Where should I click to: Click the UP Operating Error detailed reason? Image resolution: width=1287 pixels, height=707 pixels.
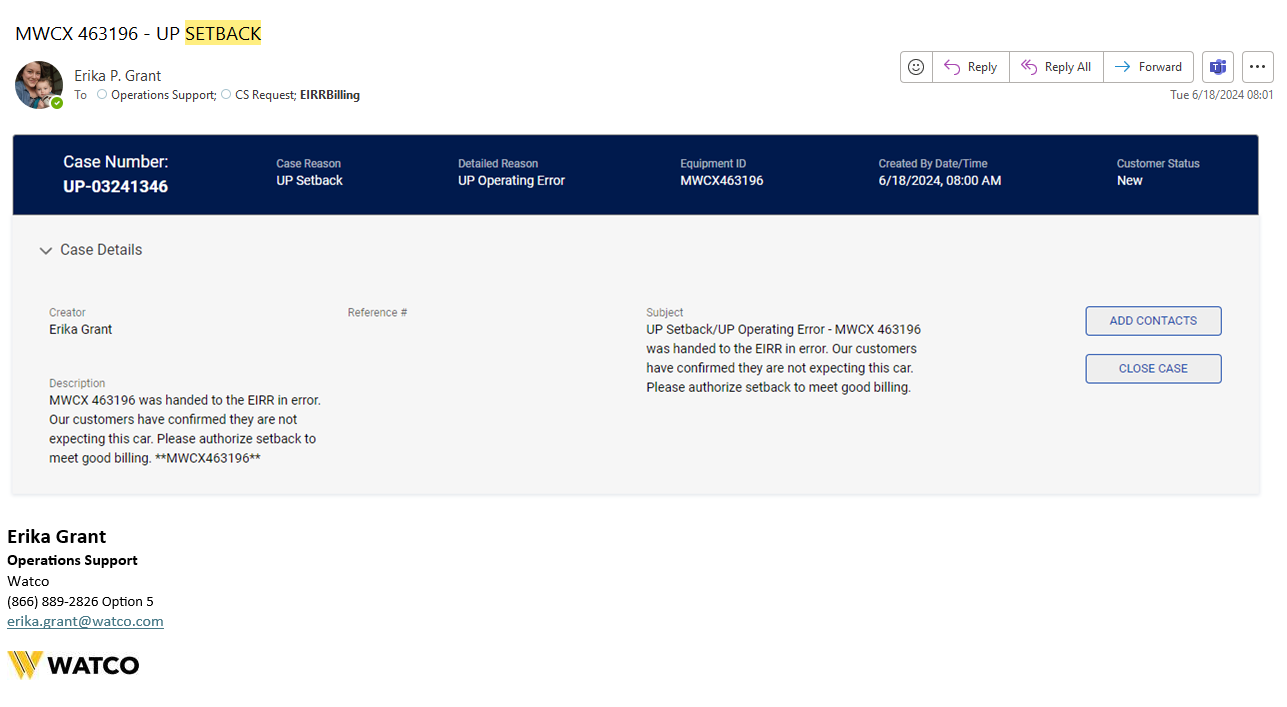(511, 181)
